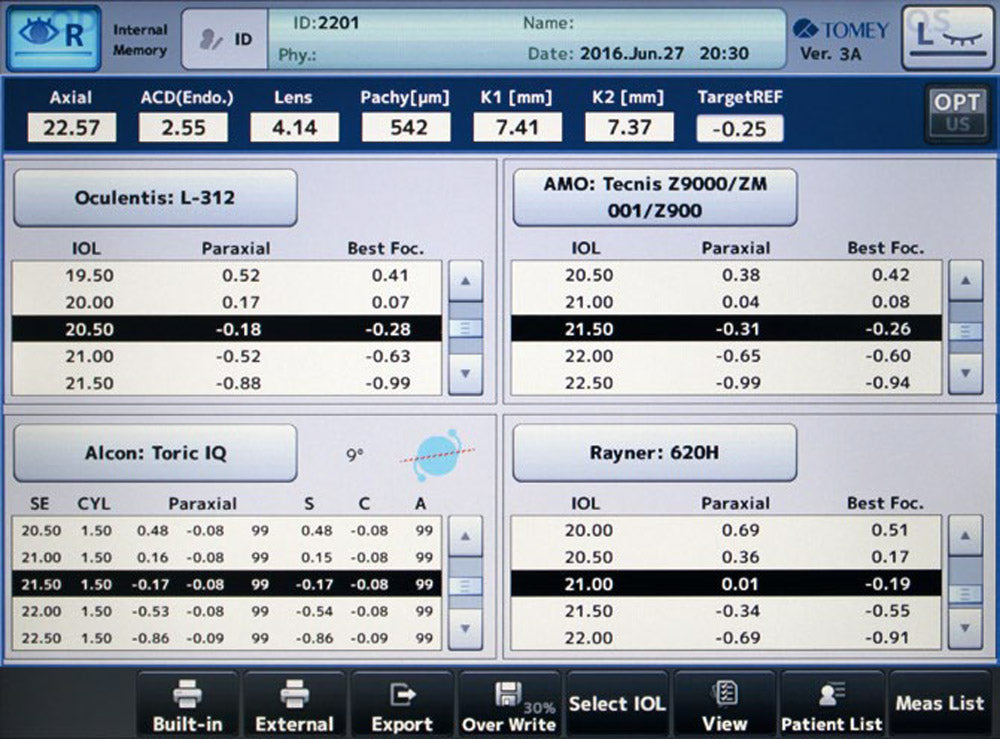The width and height of the screenshot is (1000, 739).
Task: Edit the K1 value 7.41
Action: (518, 128)
